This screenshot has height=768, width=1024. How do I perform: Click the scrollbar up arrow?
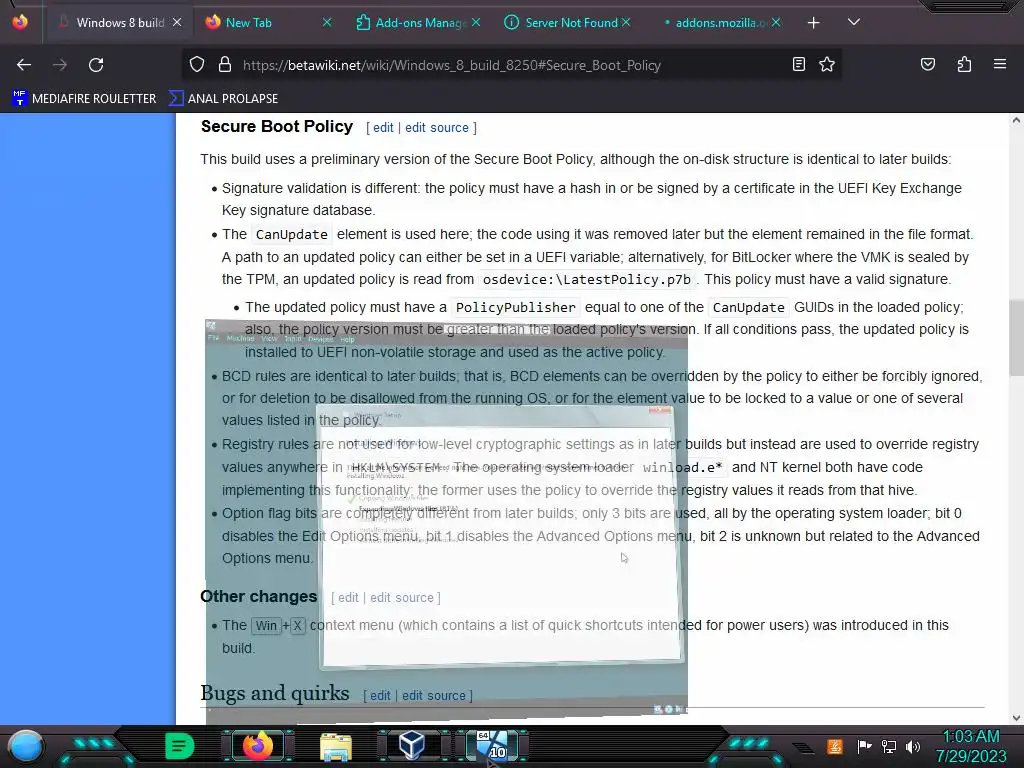(1016, 120)
